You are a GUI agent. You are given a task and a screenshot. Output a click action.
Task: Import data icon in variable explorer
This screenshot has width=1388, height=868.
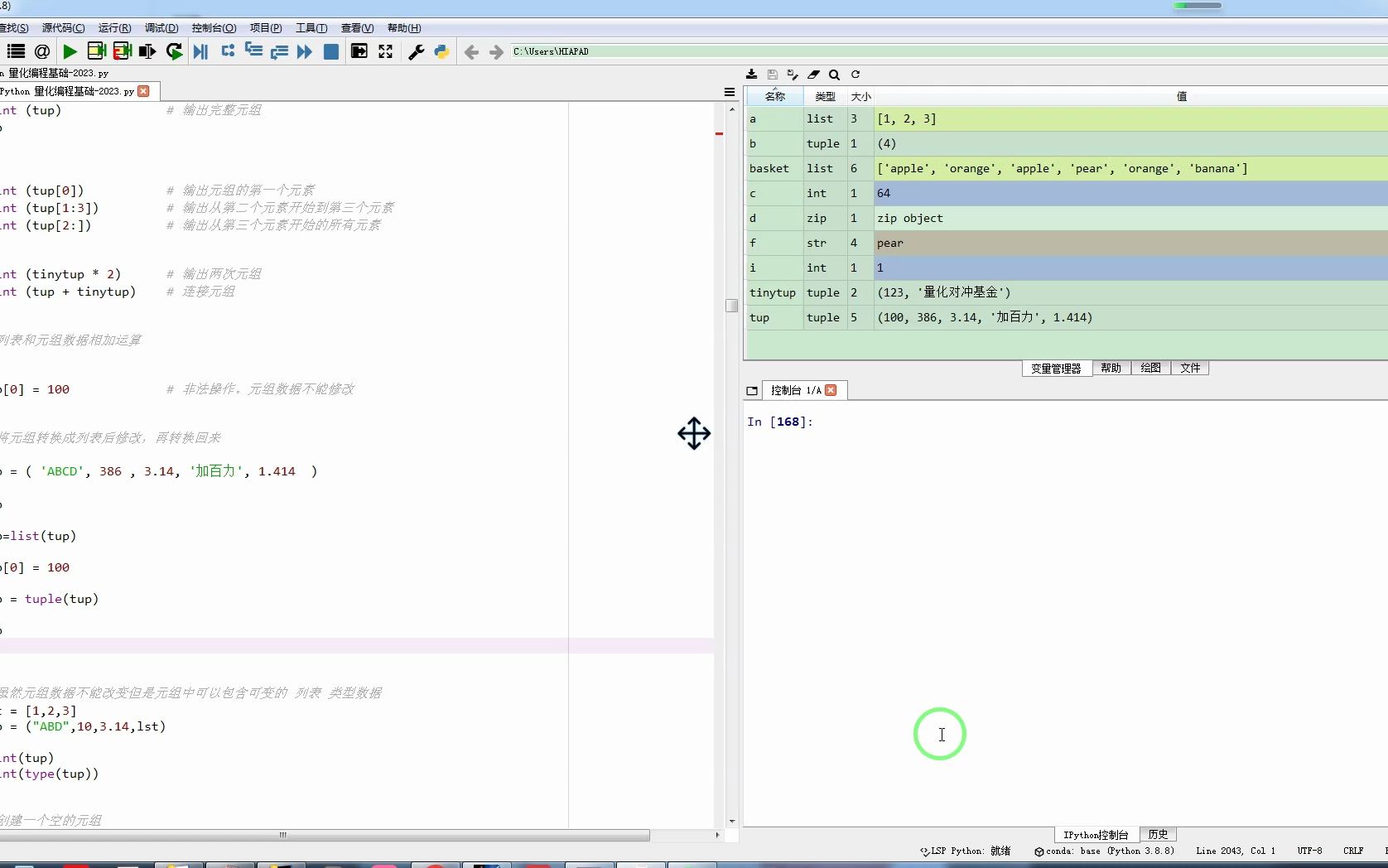click(x=752, y=75)
